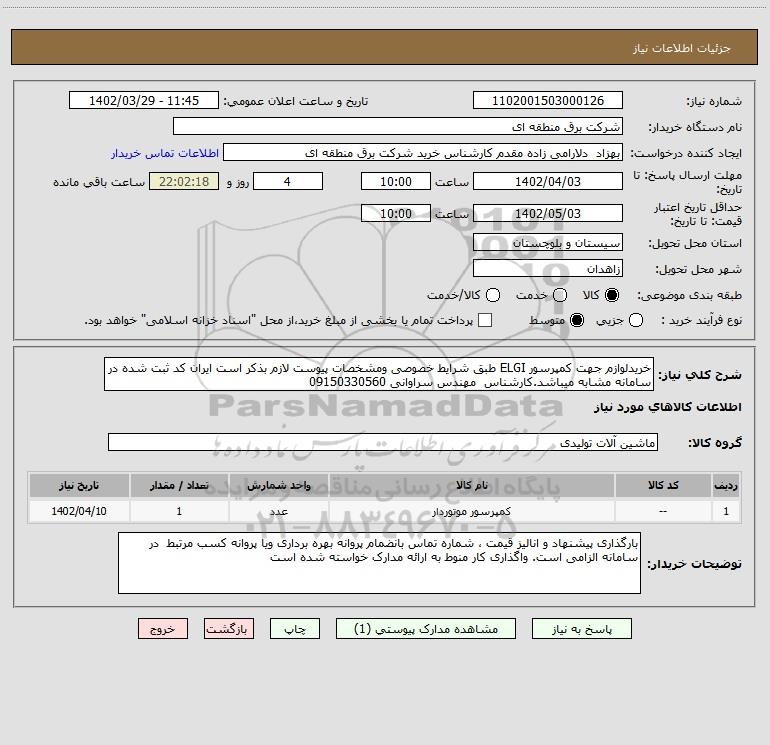
Task: Click the remaining time countdown 22:02:18
Action: coord(184,181)
